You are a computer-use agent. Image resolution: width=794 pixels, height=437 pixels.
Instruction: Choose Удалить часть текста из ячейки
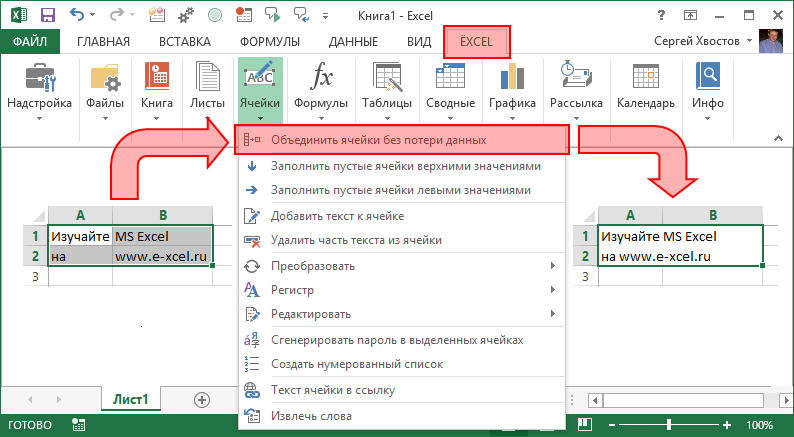coord(402,240)
